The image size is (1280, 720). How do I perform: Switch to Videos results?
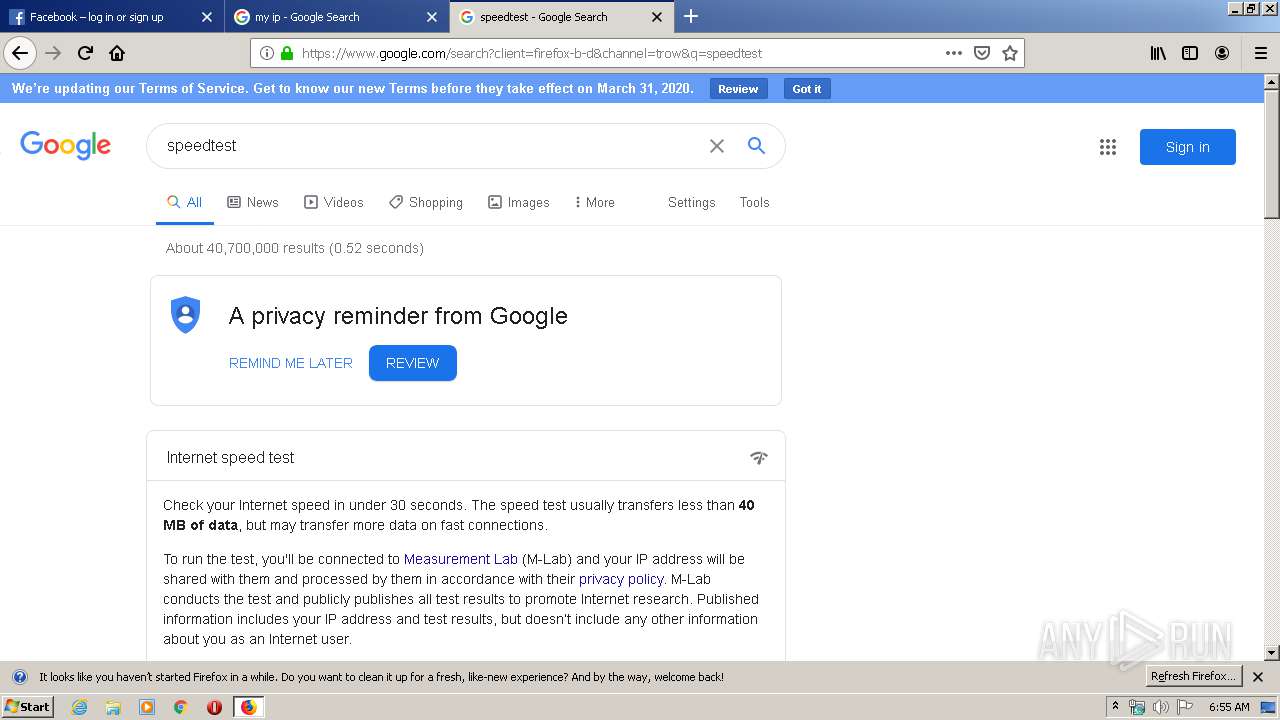[x=334, y=202]
